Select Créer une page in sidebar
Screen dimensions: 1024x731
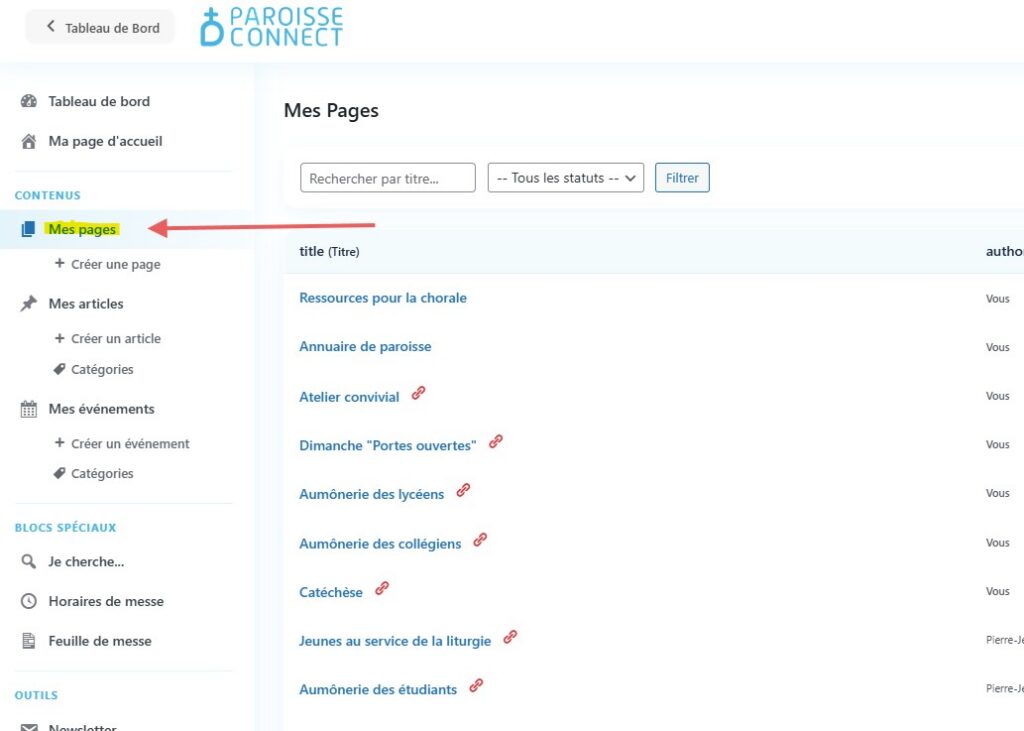115,265
